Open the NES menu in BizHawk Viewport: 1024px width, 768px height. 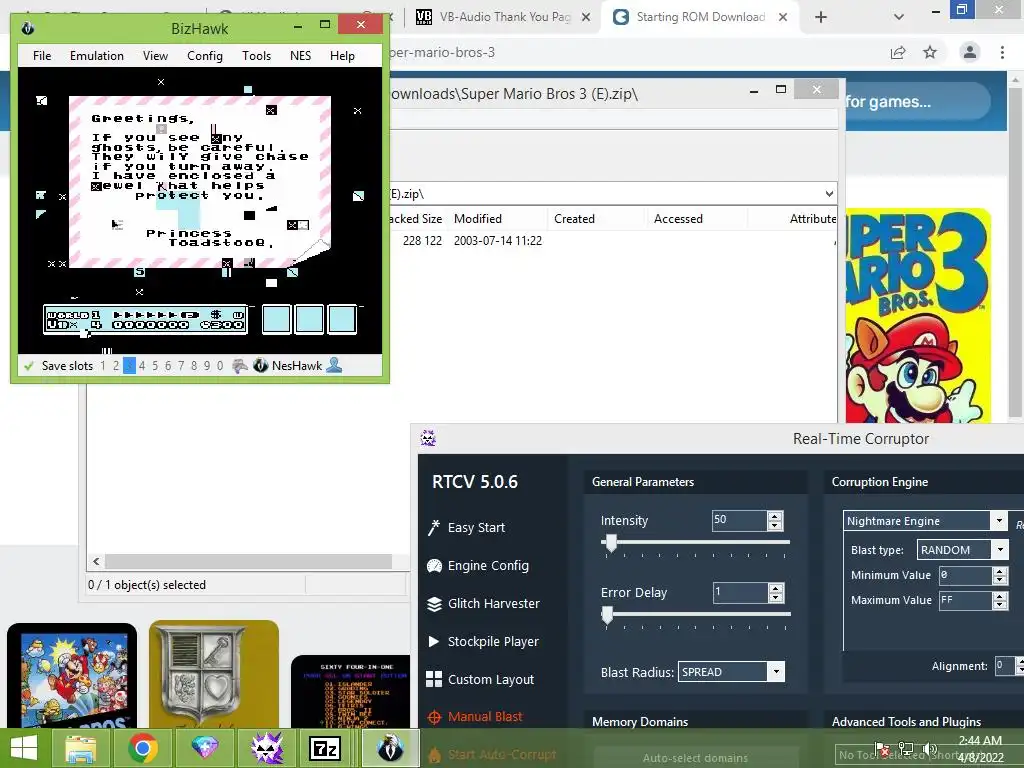[300, 56]
